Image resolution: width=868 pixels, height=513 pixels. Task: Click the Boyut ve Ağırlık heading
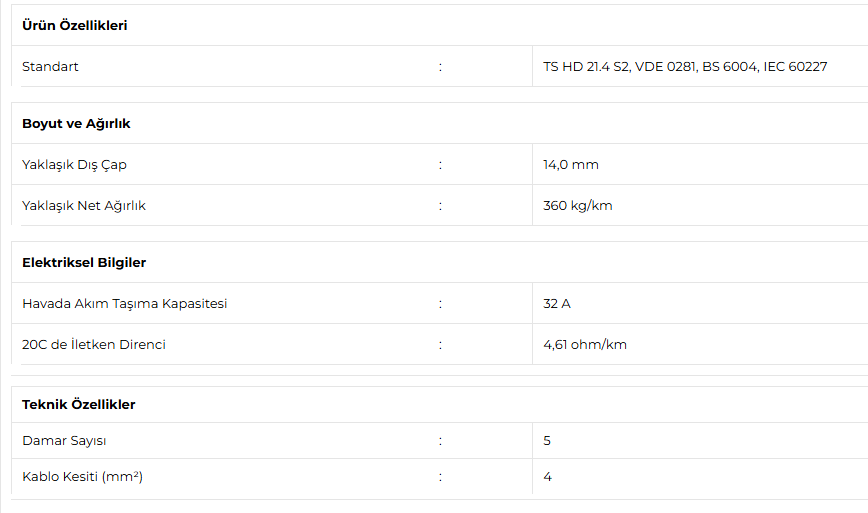(76, 123)
